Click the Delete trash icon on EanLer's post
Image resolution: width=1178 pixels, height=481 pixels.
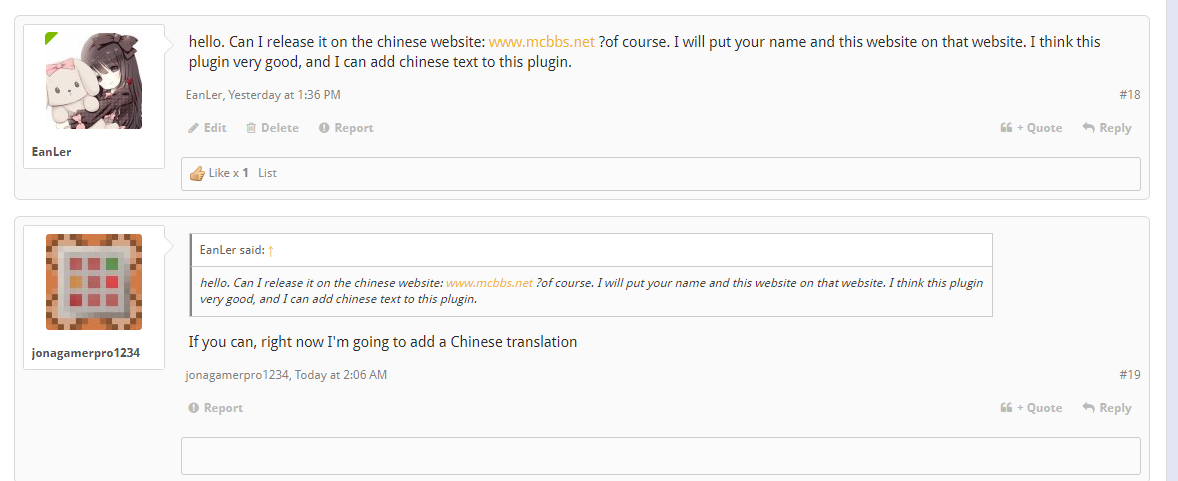pyautogui.click(x=251, y=128)
